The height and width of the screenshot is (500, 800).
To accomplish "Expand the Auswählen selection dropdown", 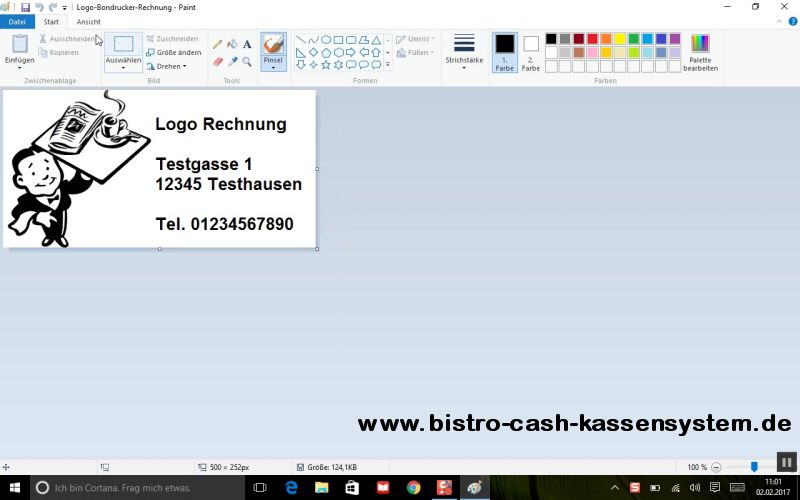I will tap(123, 66).
